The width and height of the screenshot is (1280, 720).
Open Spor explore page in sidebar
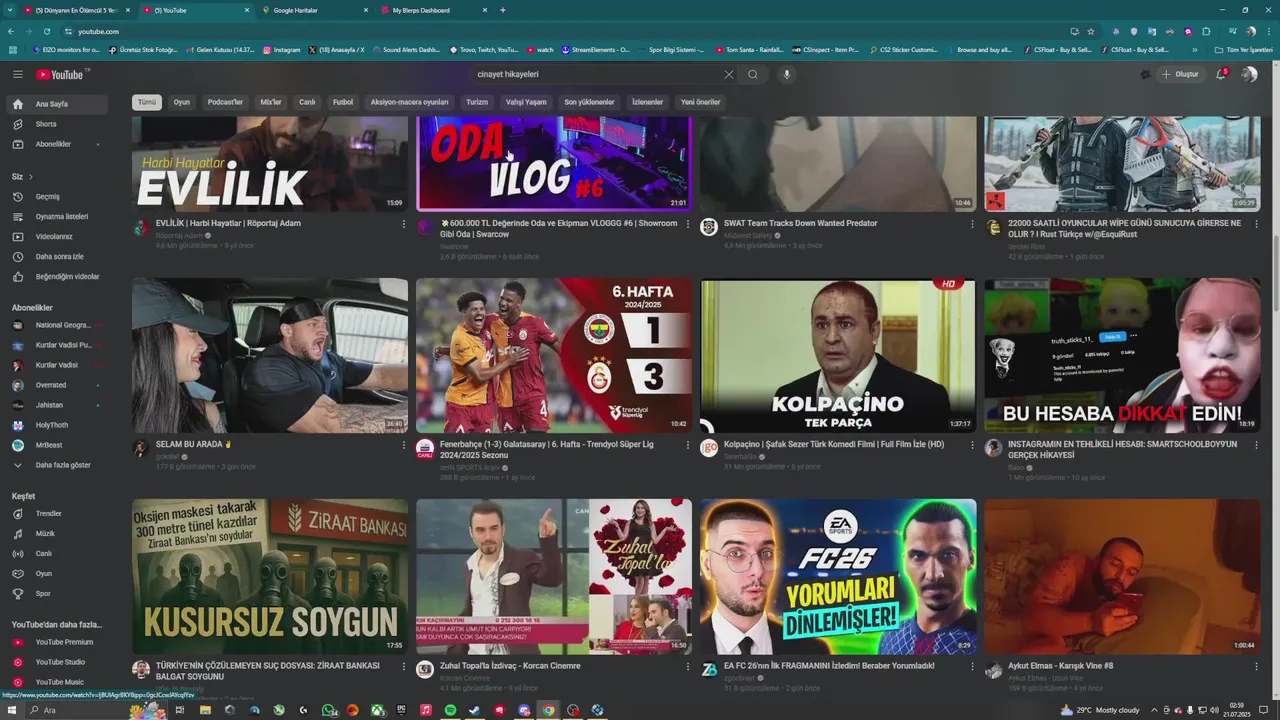(x=58, y=593)
